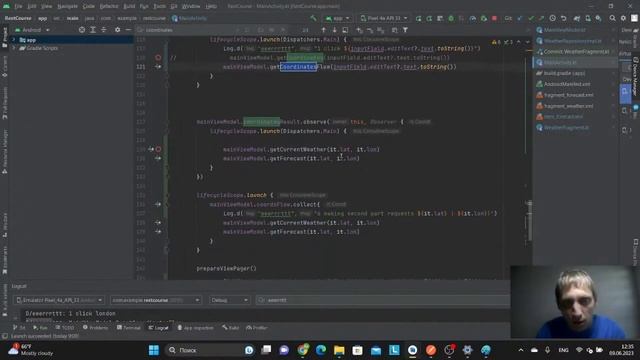Open the Tools menu
Screen dimensions: 640x360
[160, 6]
